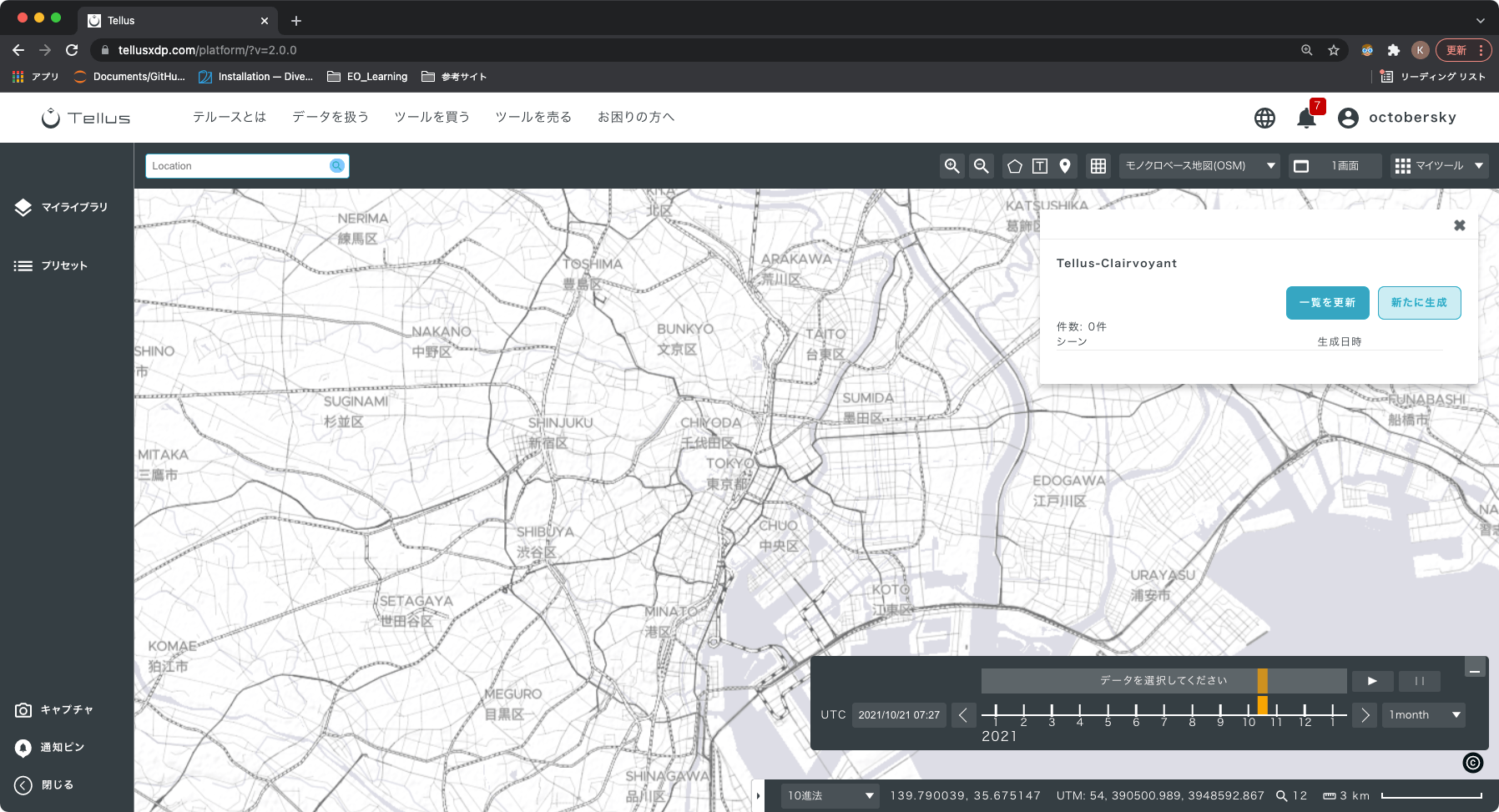Click the データを選択してください timeline bar
The height and width of the screenshot is (812, 1499).
coord(1163,681)
